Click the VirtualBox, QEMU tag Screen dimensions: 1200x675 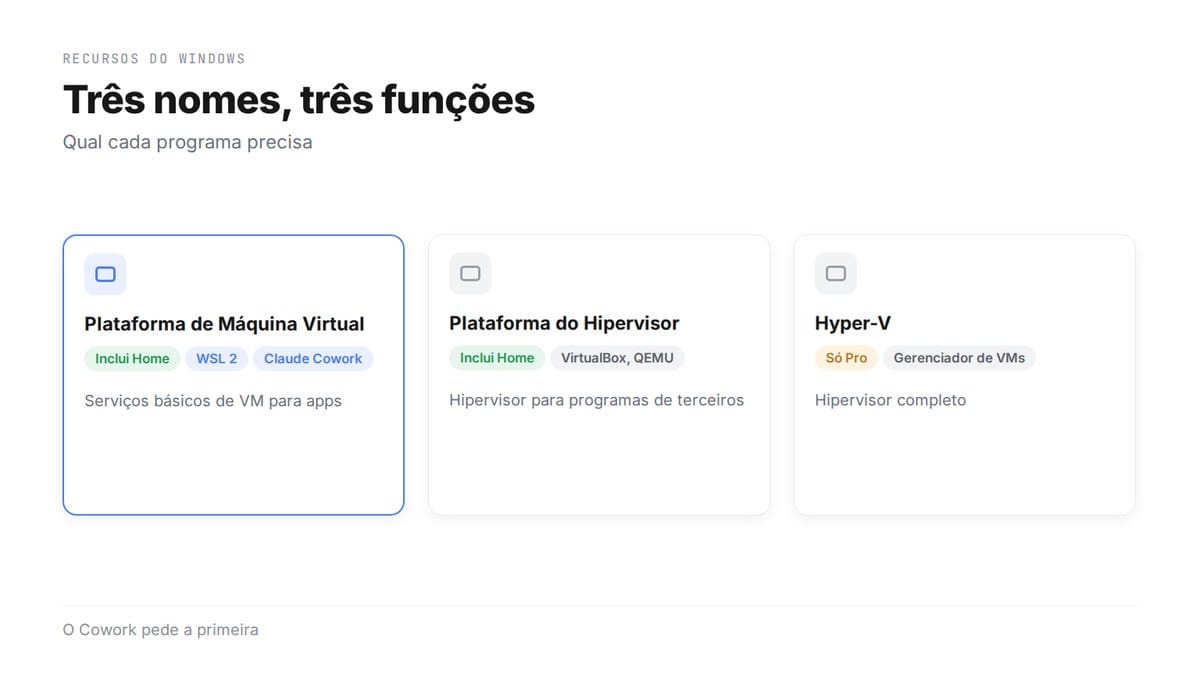click(617, 358)
